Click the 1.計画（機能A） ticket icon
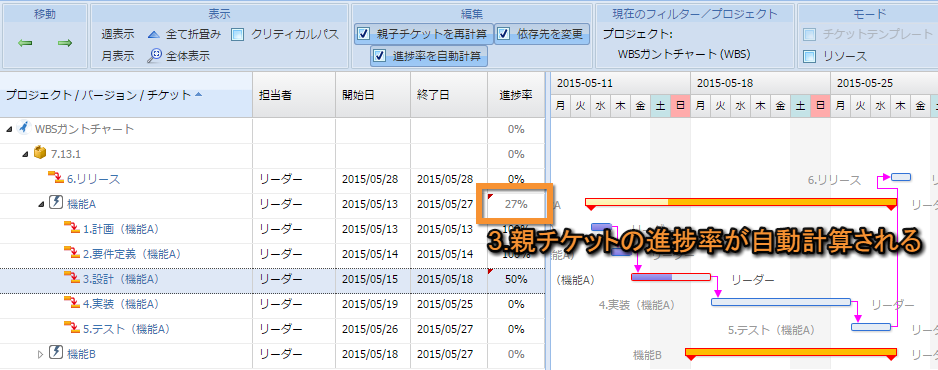 click(x=72, y=228)
